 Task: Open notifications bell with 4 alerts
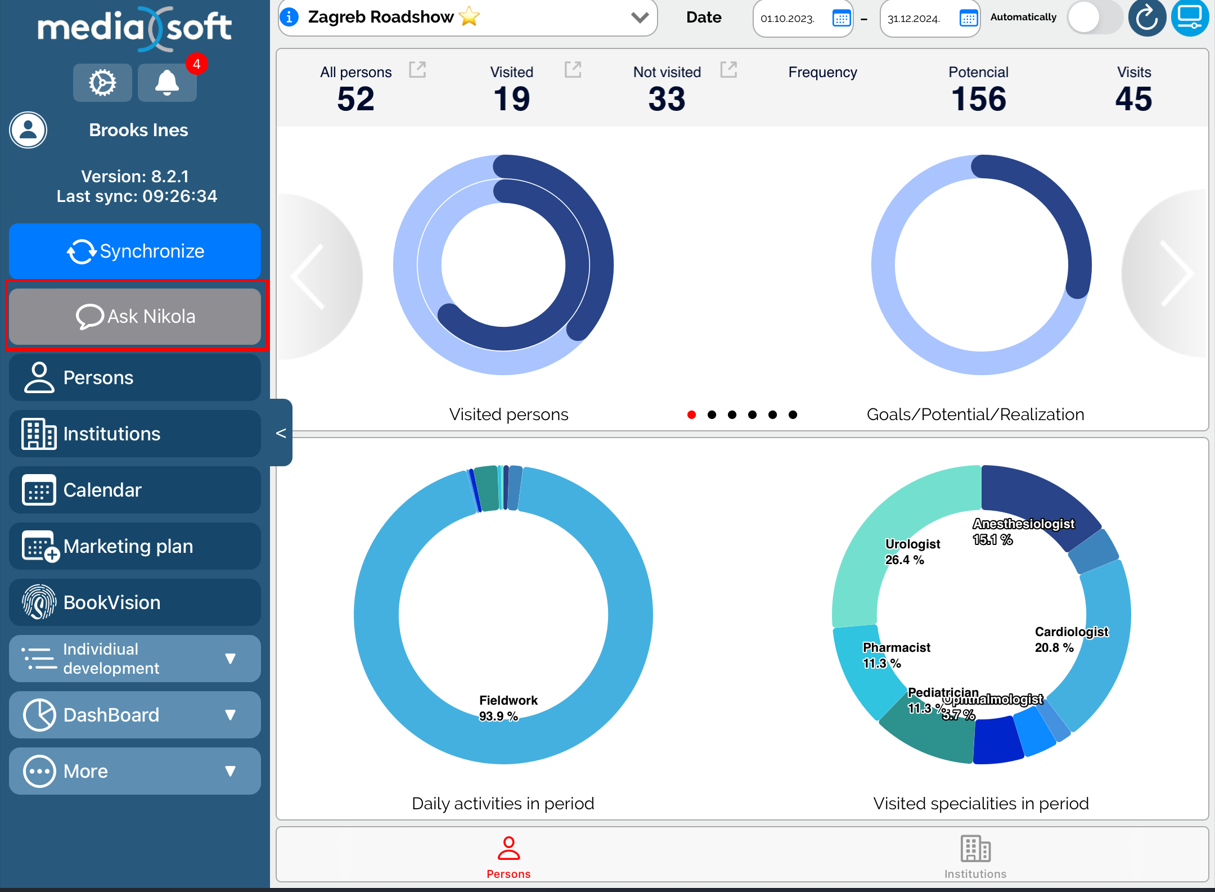[167, 83]
